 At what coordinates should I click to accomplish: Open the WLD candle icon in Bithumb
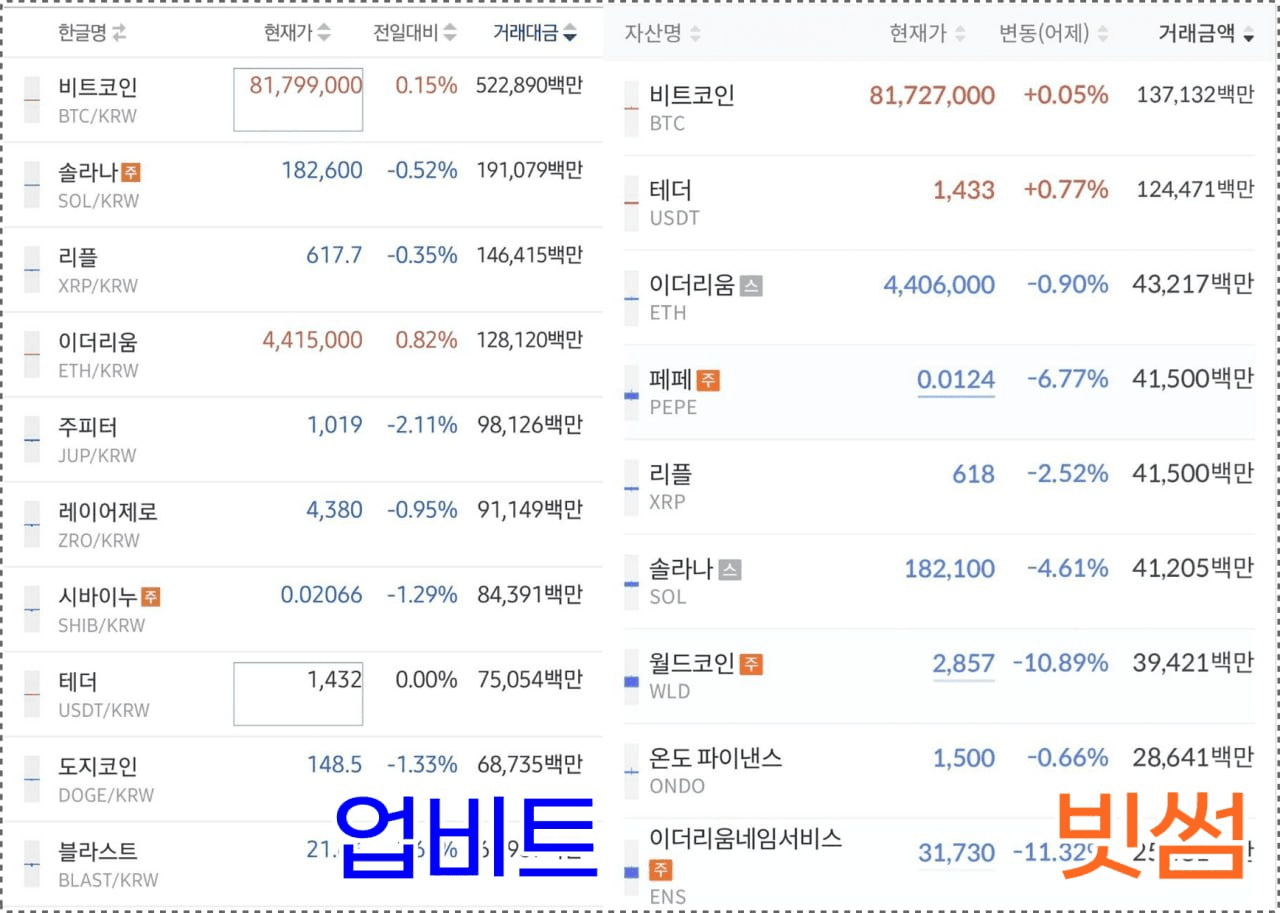(x=631, y=676)
